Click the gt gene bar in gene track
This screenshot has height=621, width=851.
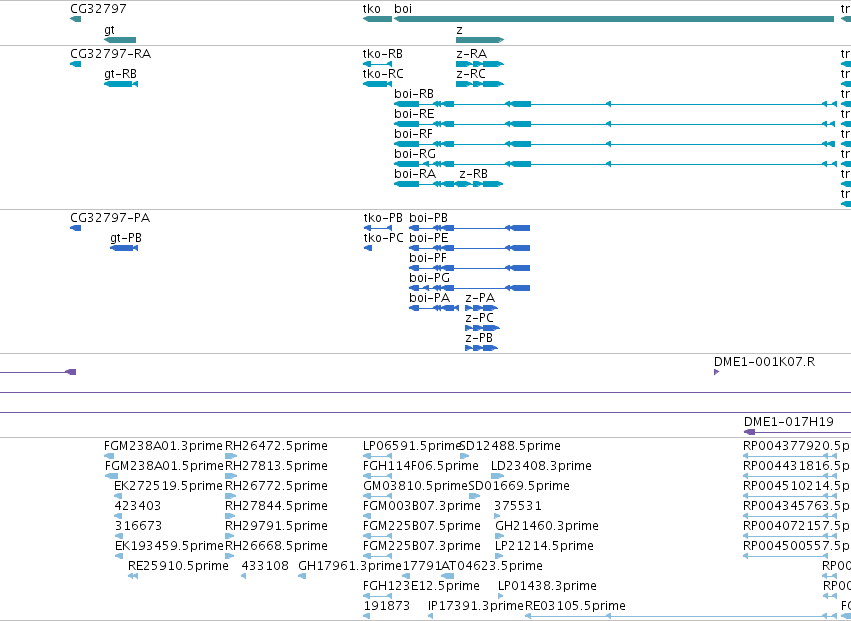tap(120, 40)
